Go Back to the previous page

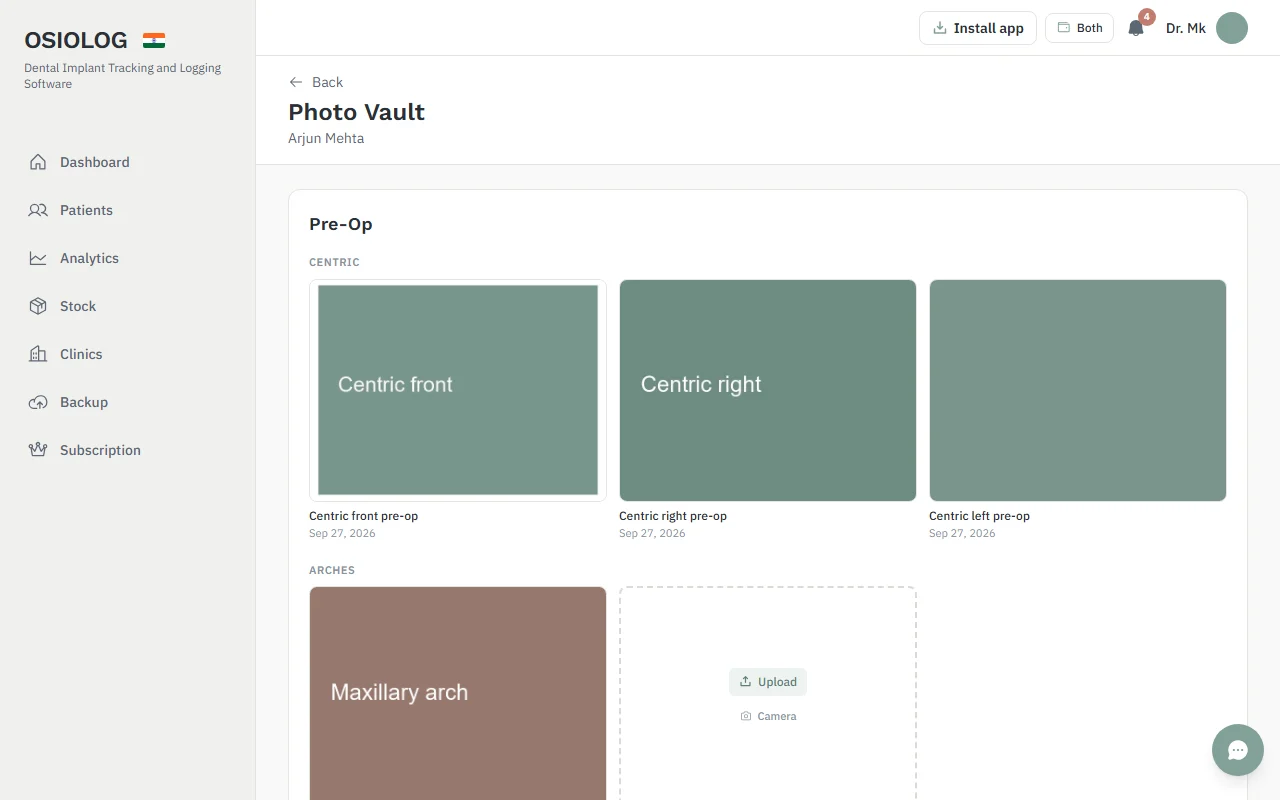pyautogui.click(x=316, y=82)
